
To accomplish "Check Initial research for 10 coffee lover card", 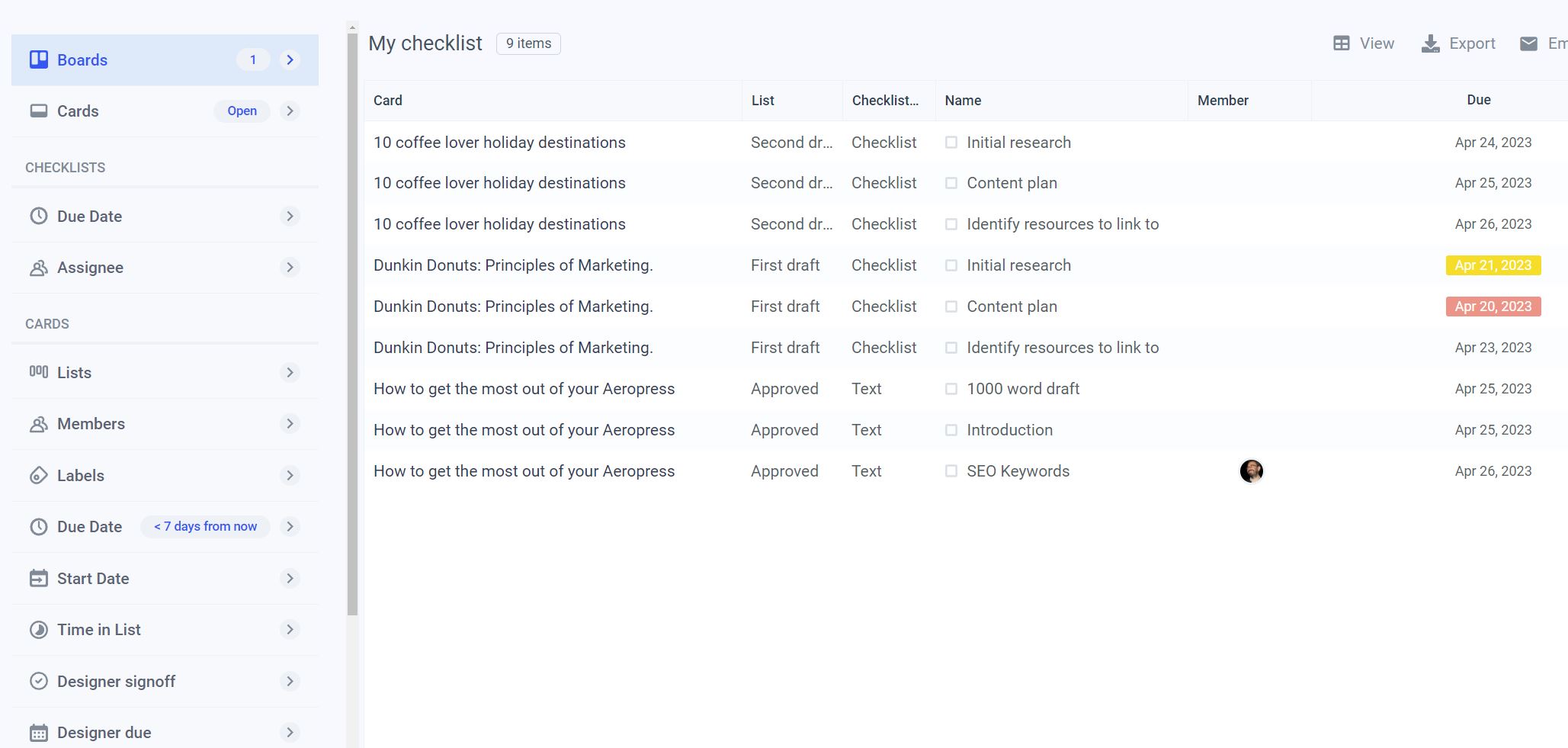I will [951, 143].
